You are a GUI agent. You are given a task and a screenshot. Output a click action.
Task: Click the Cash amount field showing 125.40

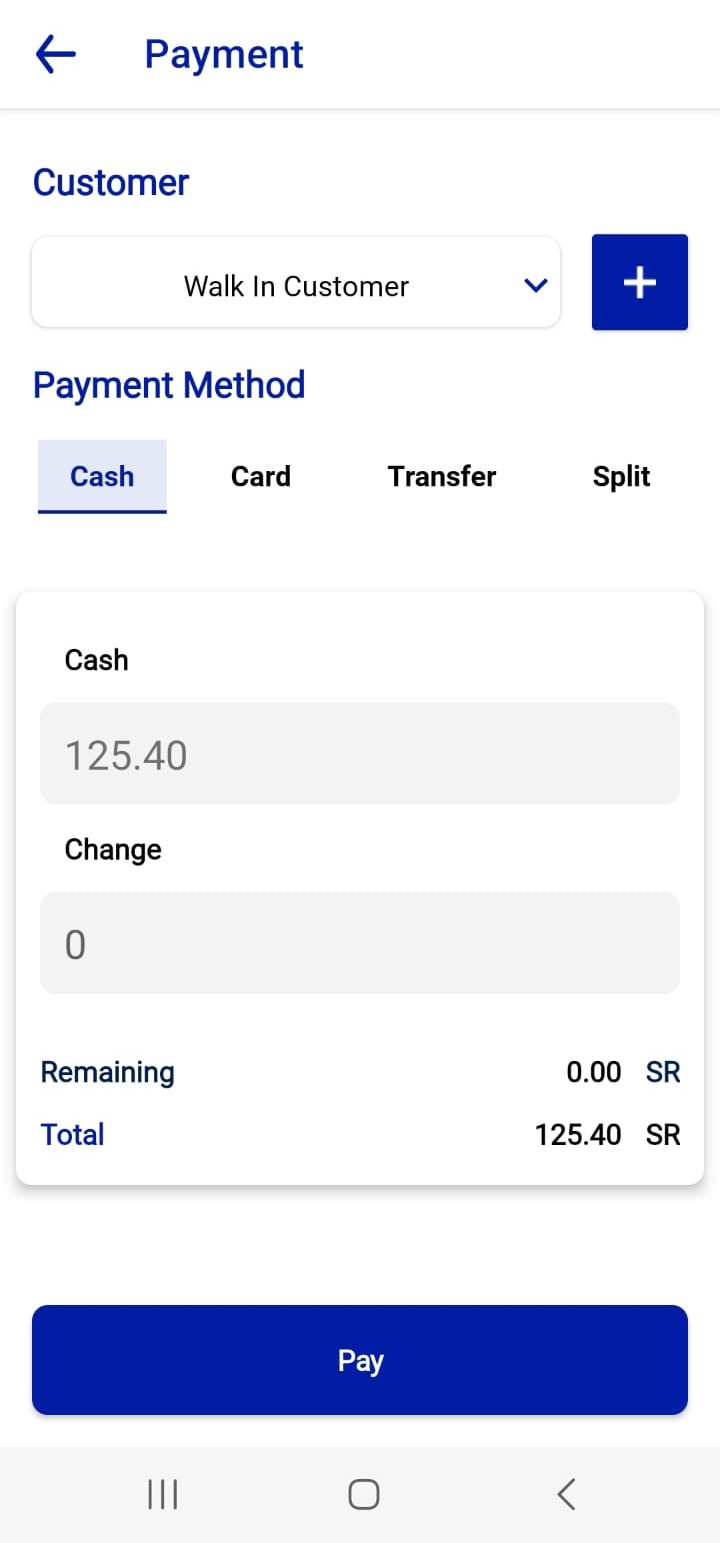point(360,754)
